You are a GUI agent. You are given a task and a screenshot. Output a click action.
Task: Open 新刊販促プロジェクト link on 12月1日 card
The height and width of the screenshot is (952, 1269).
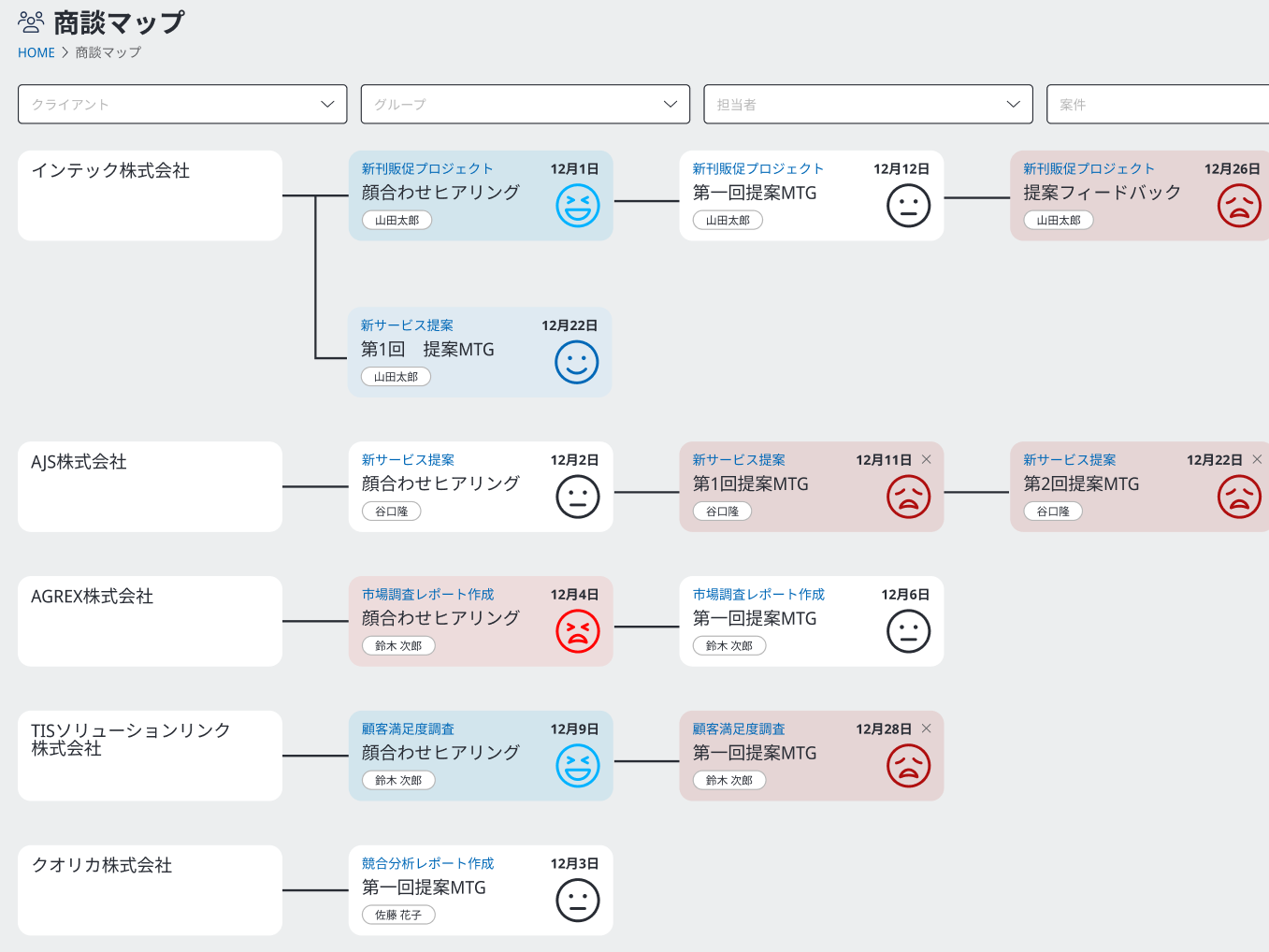click(x=427, y=168)
